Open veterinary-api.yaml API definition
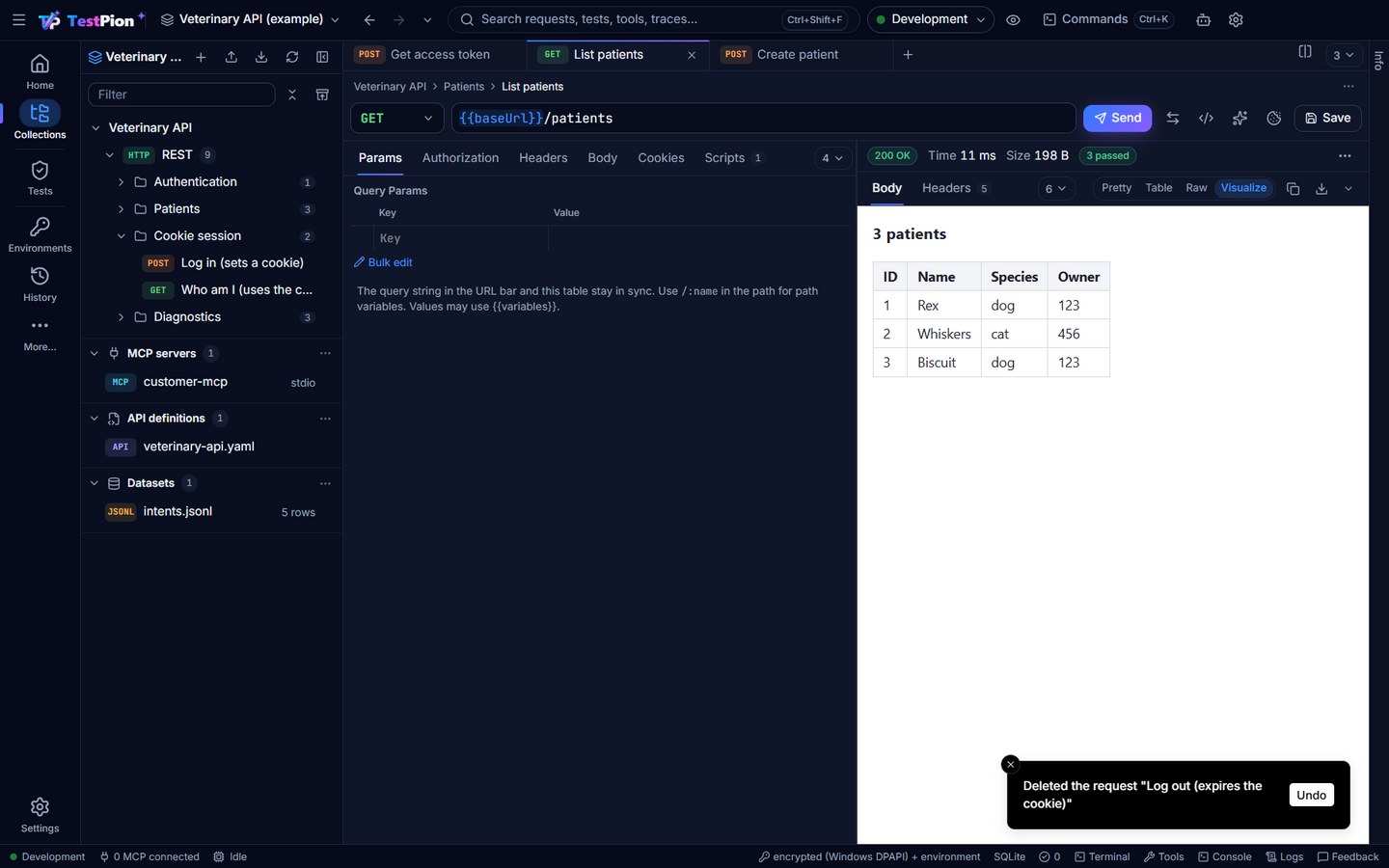The height and width of the screenshot is (868, 1389). click(199, 447)
